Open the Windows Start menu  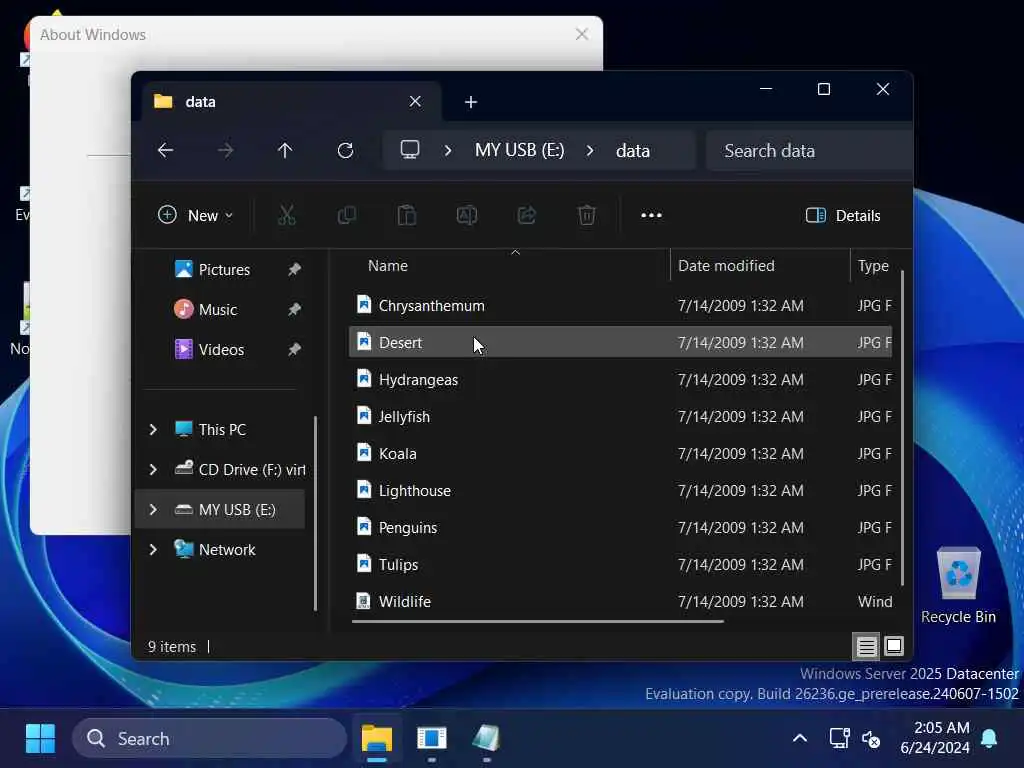click(40, 739)
